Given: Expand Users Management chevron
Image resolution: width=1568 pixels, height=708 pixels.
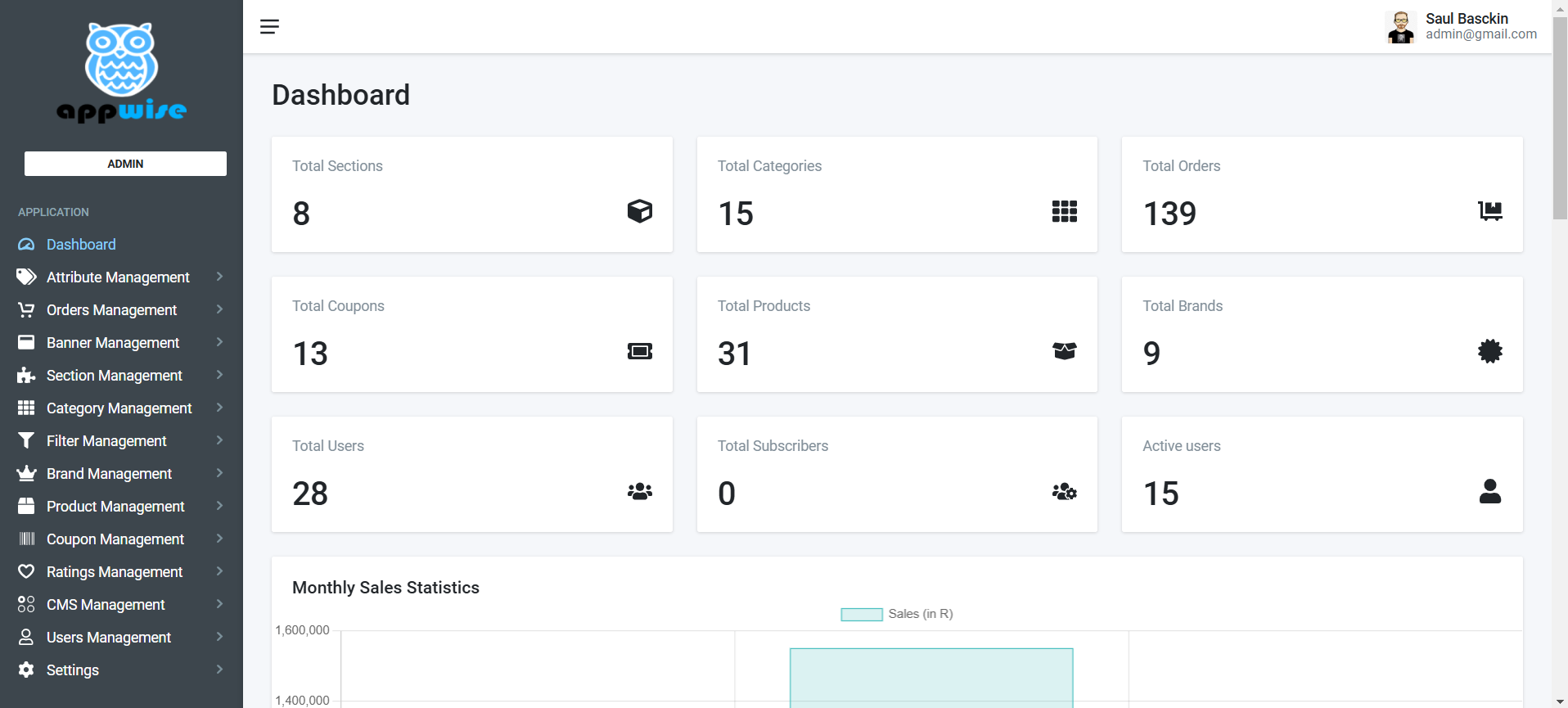Looking at the screenshot, I should (219, 637).
